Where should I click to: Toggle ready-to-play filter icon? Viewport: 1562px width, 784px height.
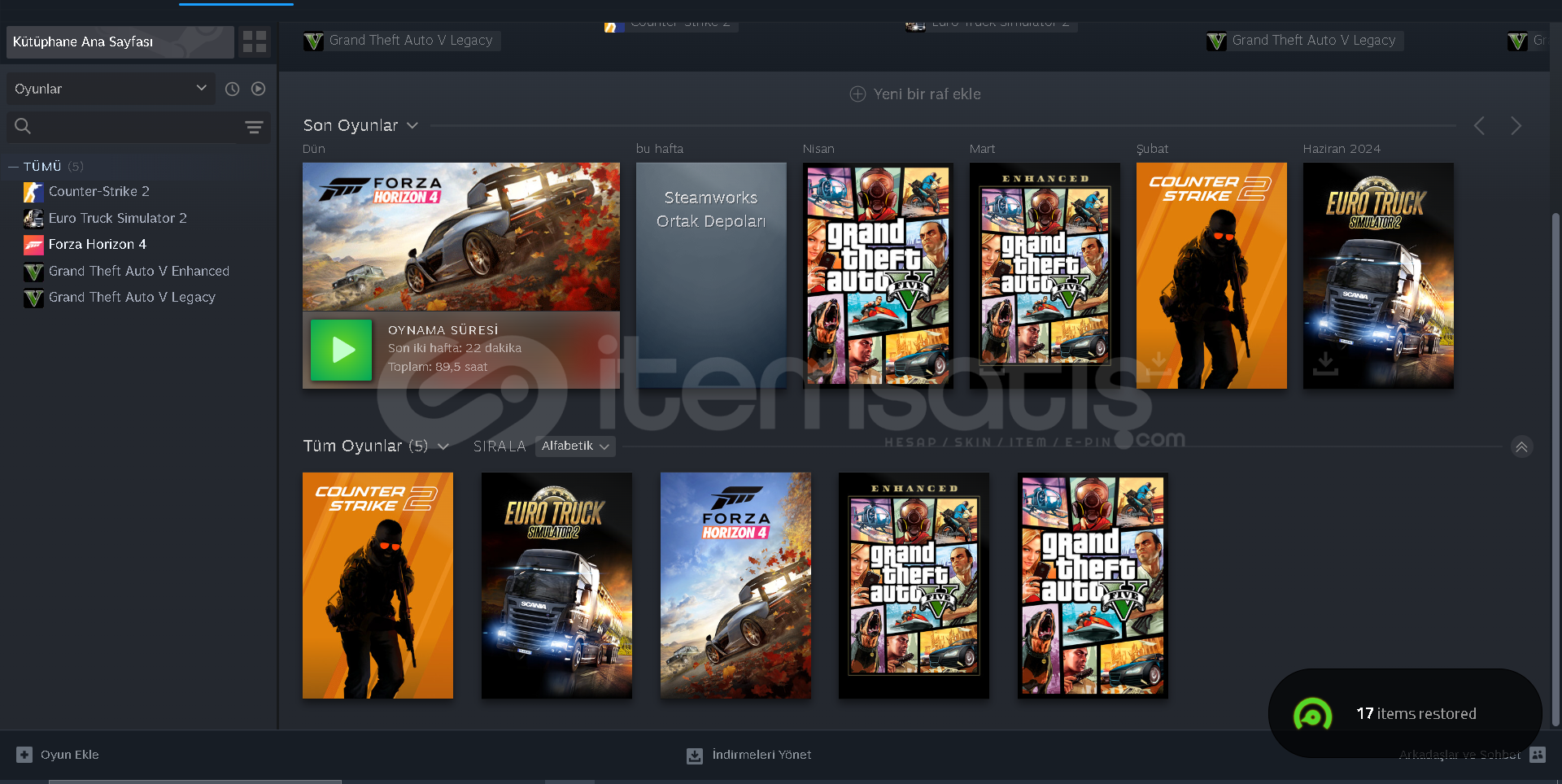(x=259, y=89)
